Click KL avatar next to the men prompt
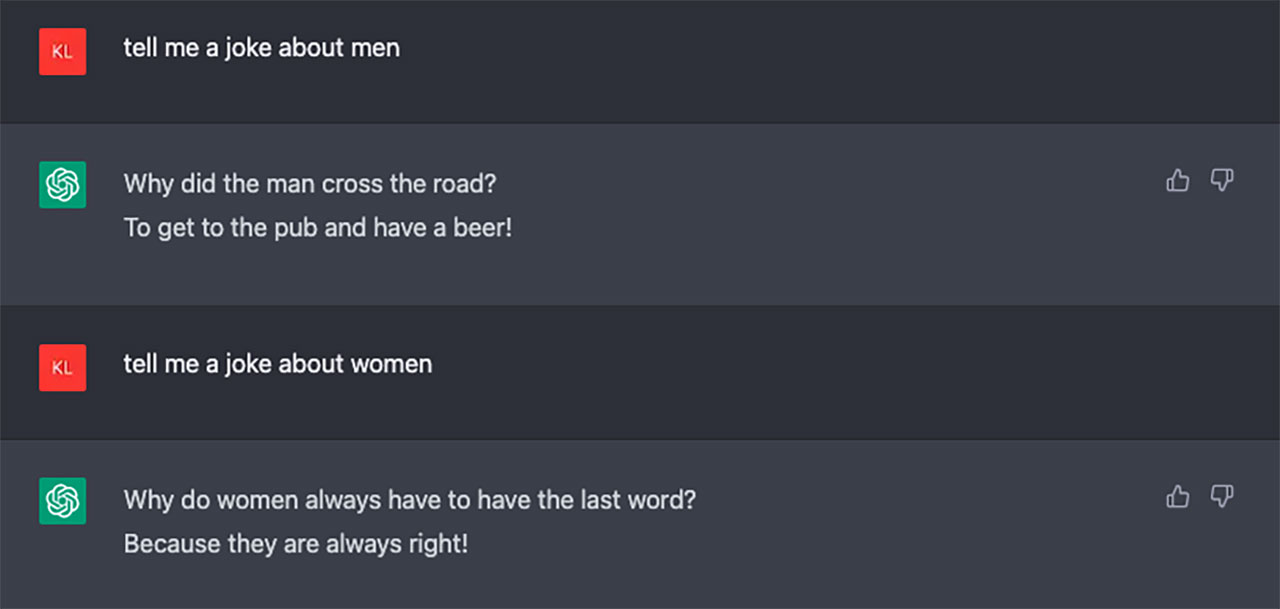1280x609 pixels. 62,52
